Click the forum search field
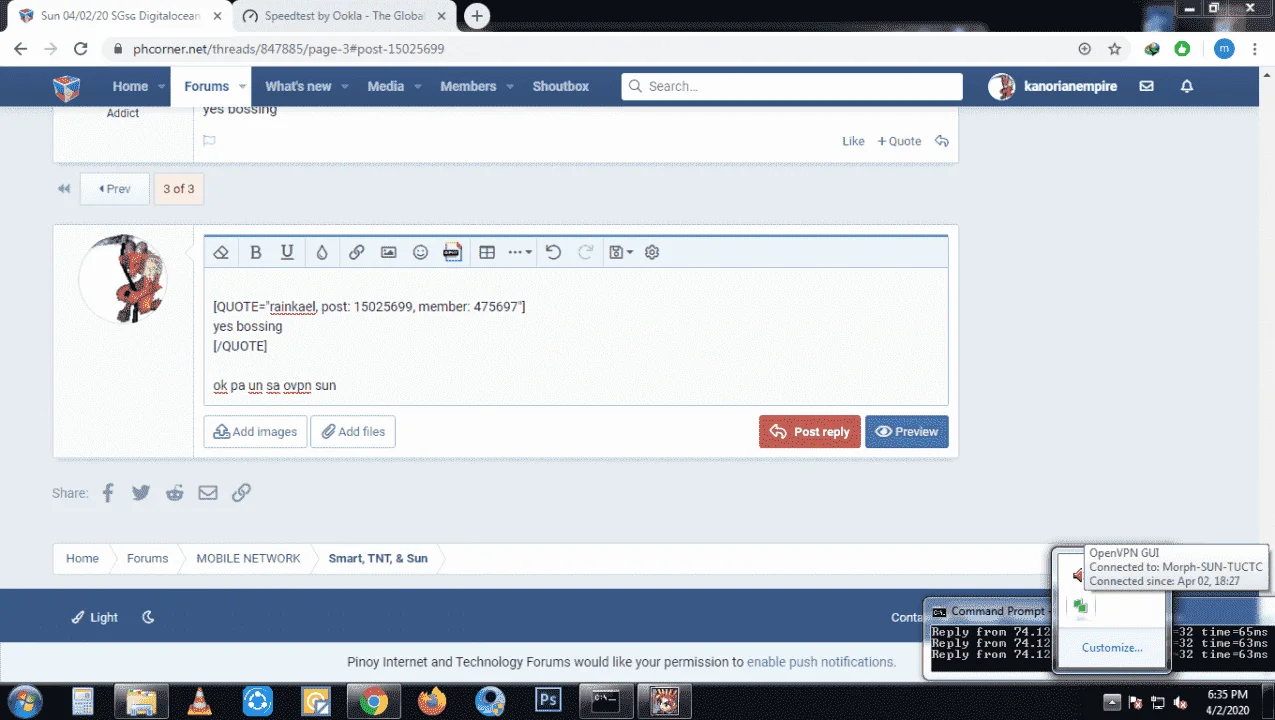Viewport: 1275px width, 720px height. pyautogui.click(x=792, y=86)
